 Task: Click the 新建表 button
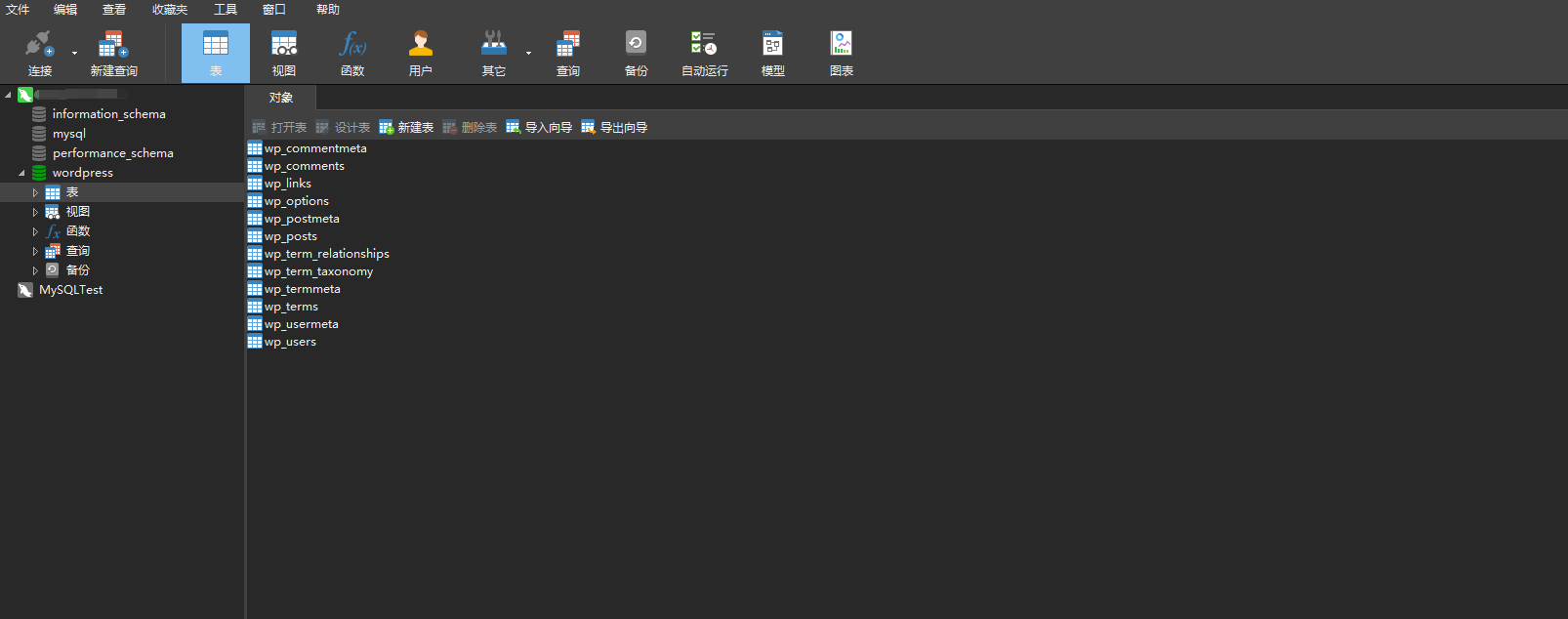pyautogui.click(x=406, y=128)
